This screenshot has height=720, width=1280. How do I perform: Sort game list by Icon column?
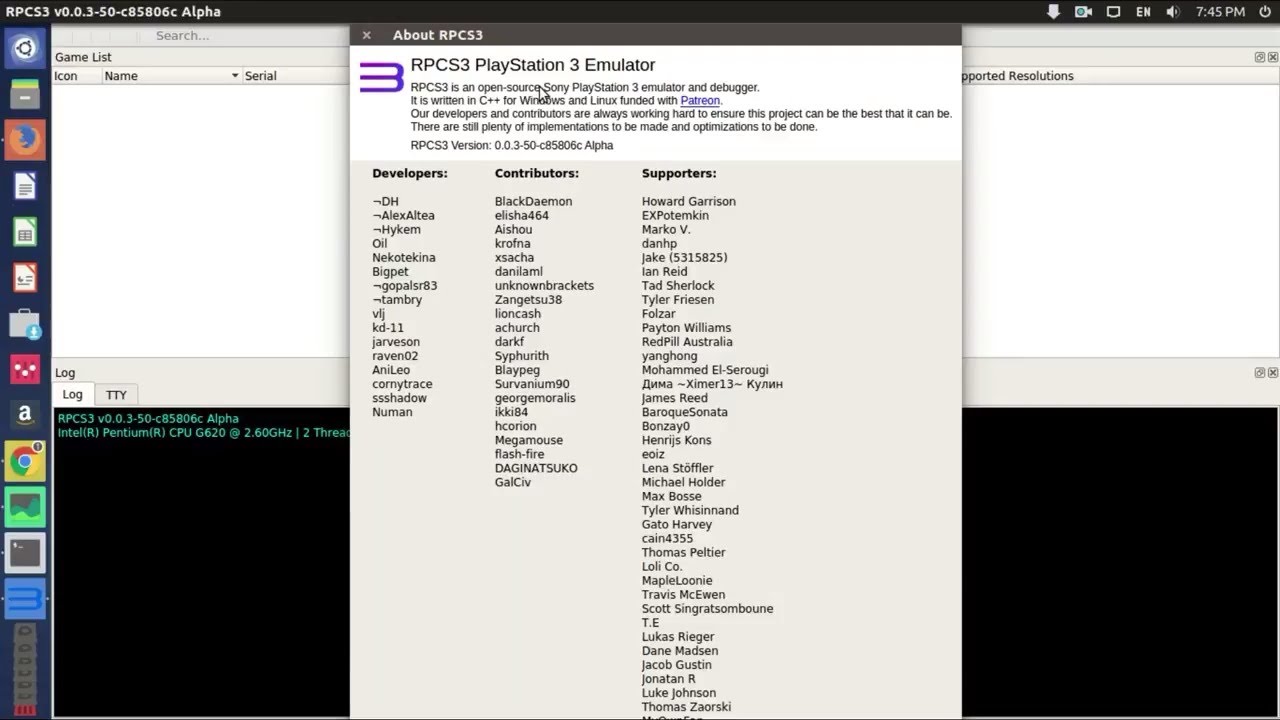(76, 76)
